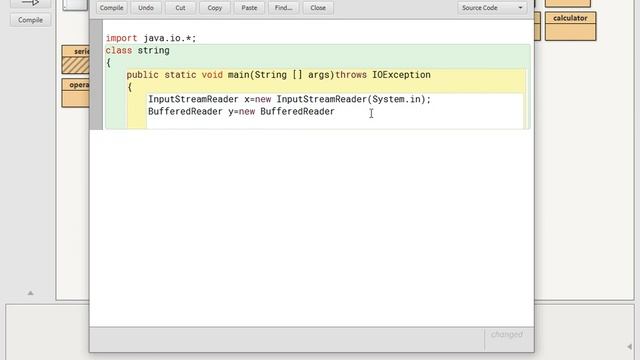Click the collapse triangle in left sidebar
Image resolution: width=640 pixels, height=360 pixels.
30,293
